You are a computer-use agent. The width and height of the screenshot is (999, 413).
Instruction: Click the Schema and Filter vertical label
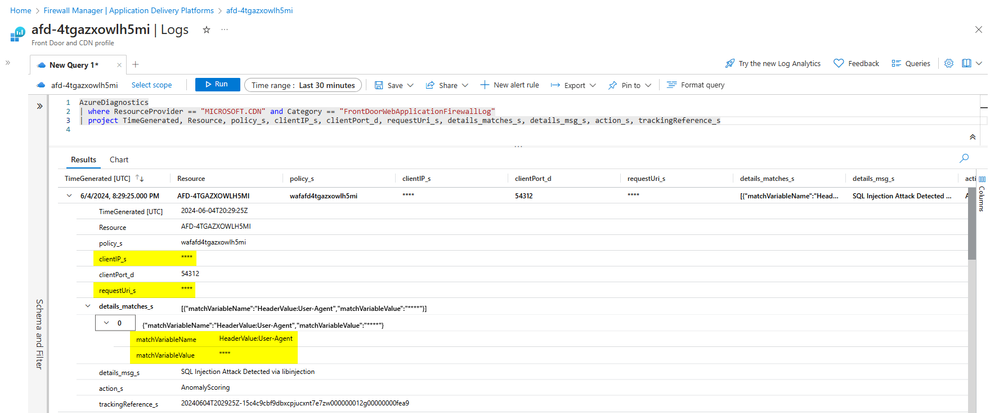click(40, 334)
